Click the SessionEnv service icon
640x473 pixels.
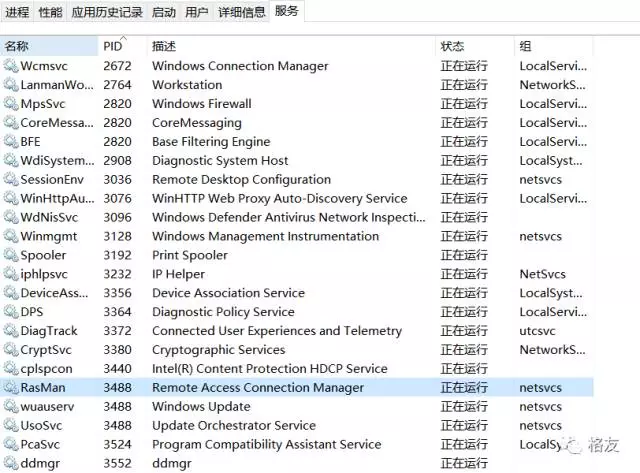pos(11,179)
